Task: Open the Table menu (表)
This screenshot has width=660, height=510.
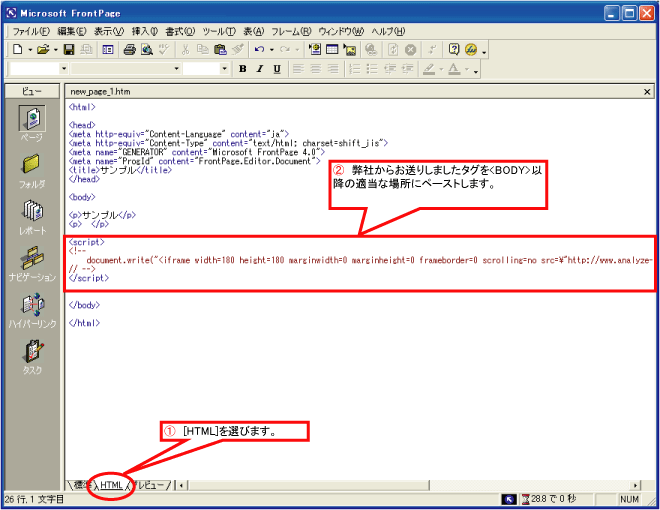Action: [x=253, y=31]
